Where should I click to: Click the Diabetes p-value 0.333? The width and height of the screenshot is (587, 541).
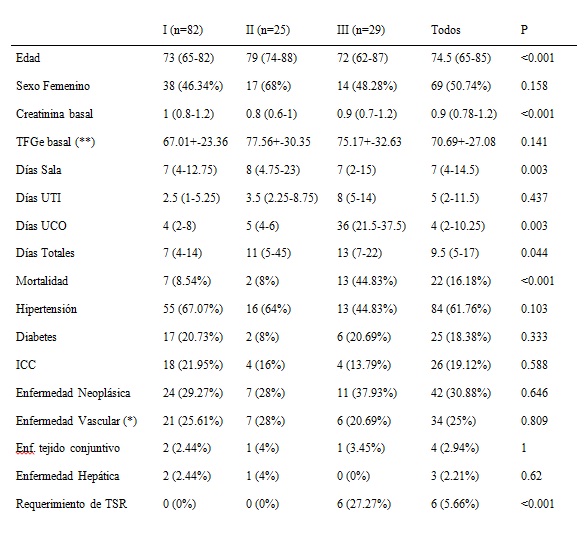[x=534, y=337]
